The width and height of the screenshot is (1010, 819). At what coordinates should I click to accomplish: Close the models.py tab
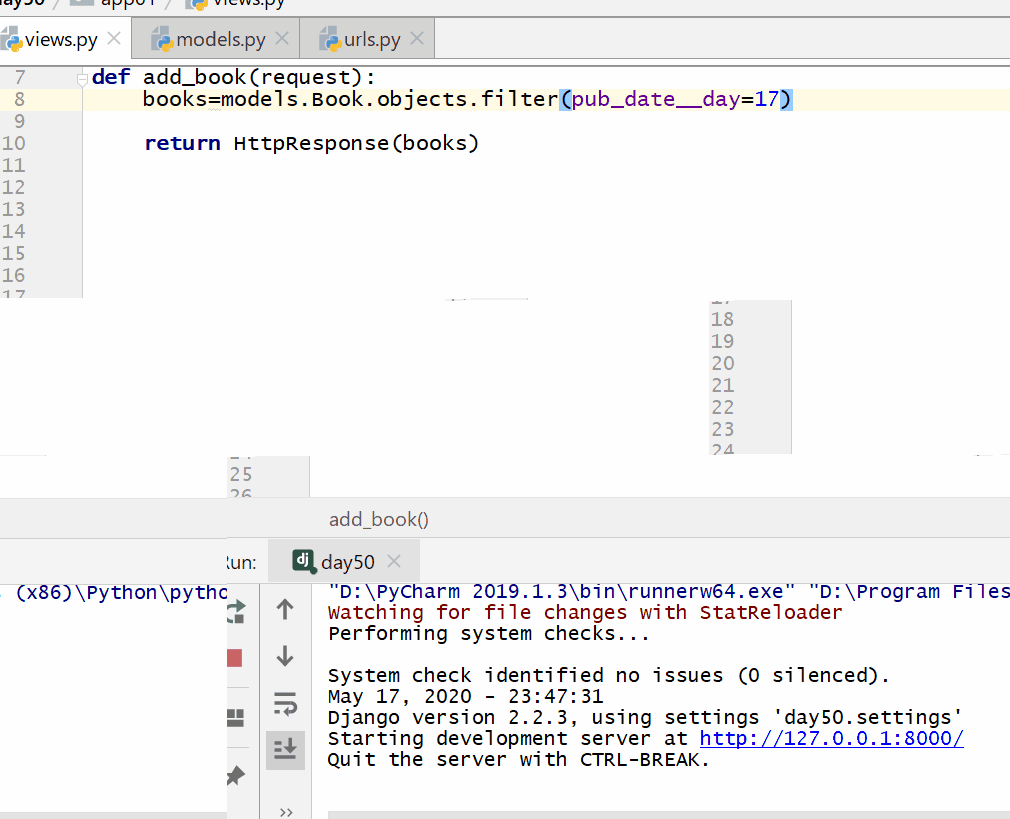click(282, 39)
